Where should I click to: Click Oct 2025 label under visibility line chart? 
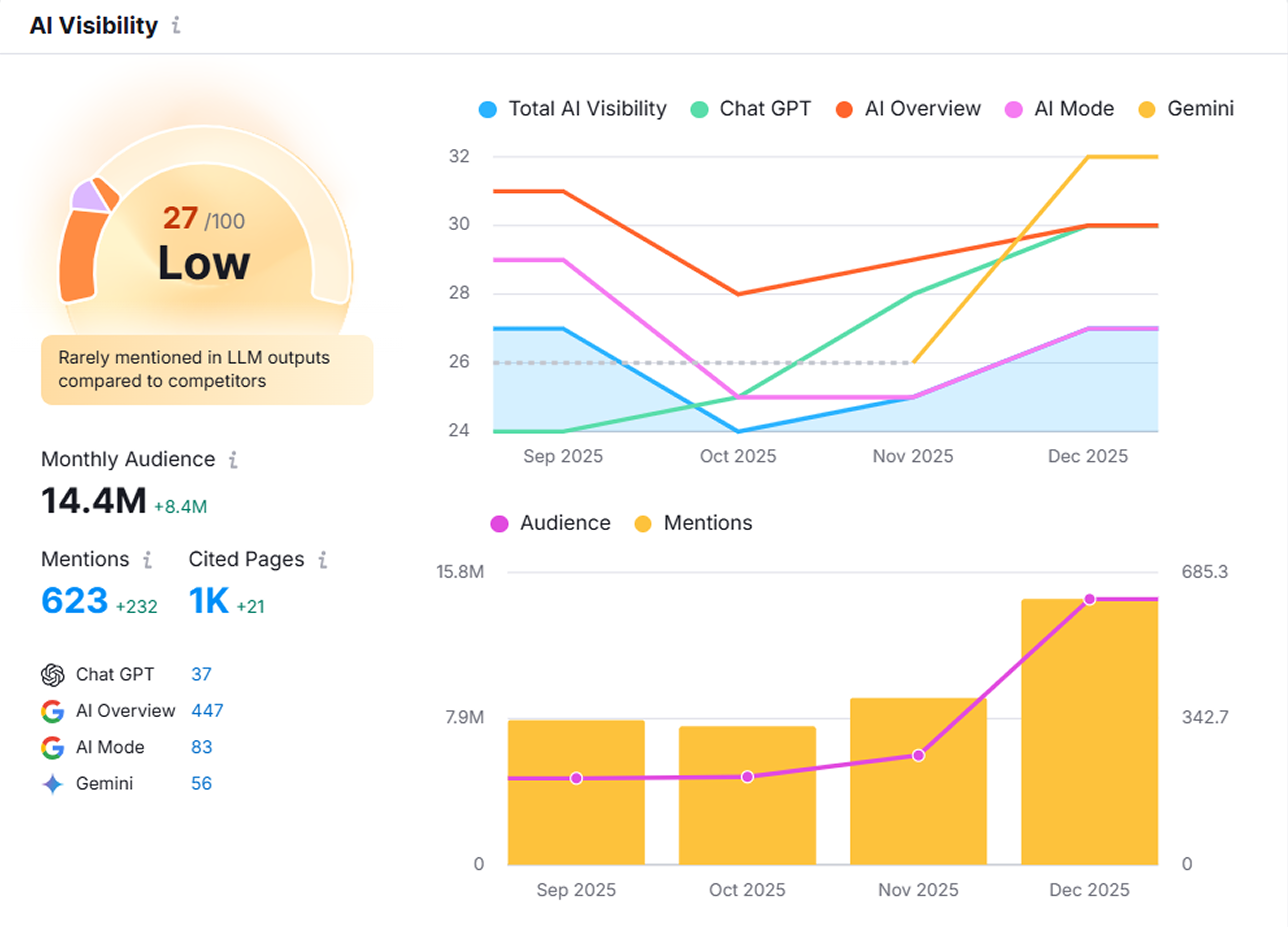click(x=738, y=457)
